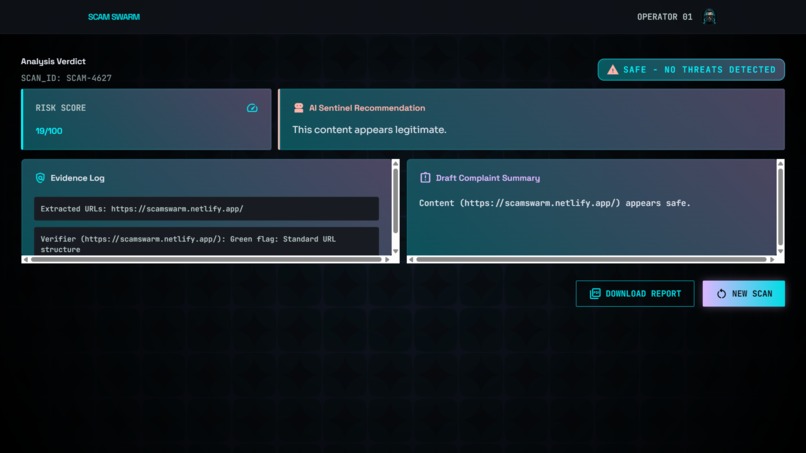Click the 'Extracted URLs' evidence entry

(206, 209)
